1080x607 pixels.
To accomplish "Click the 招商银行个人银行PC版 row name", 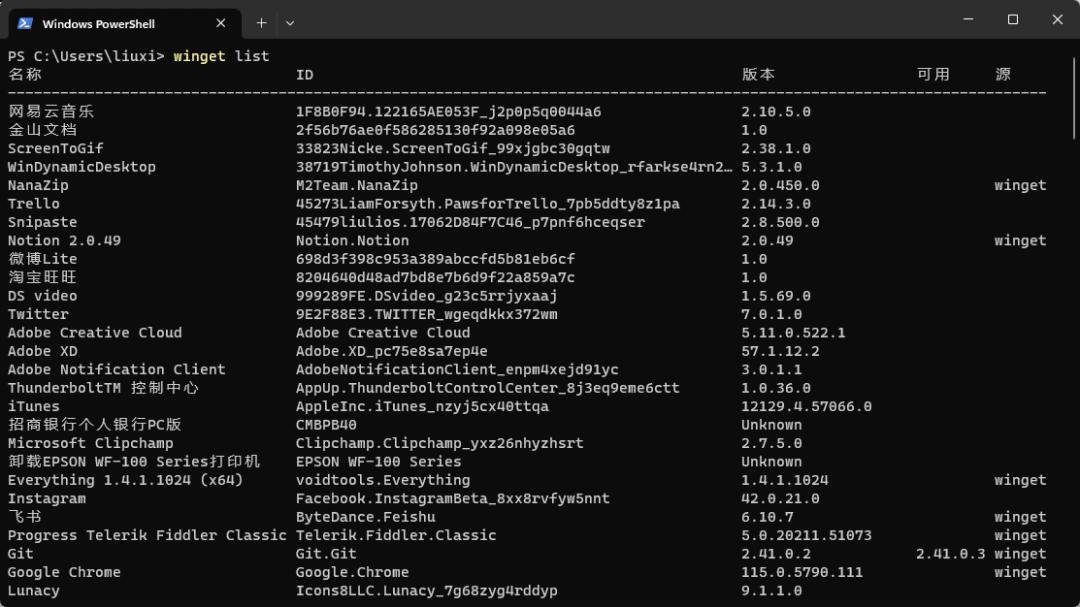I will pyautogui.click(x=95, y=424).
